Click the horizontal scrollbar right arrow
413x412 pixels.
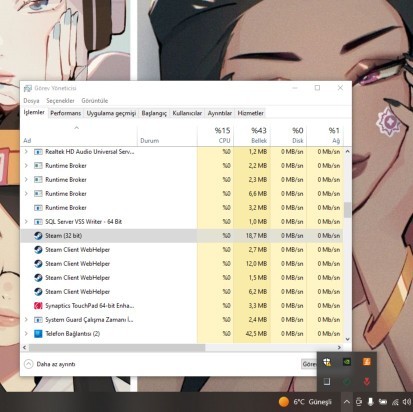click(x=339, y=347)
